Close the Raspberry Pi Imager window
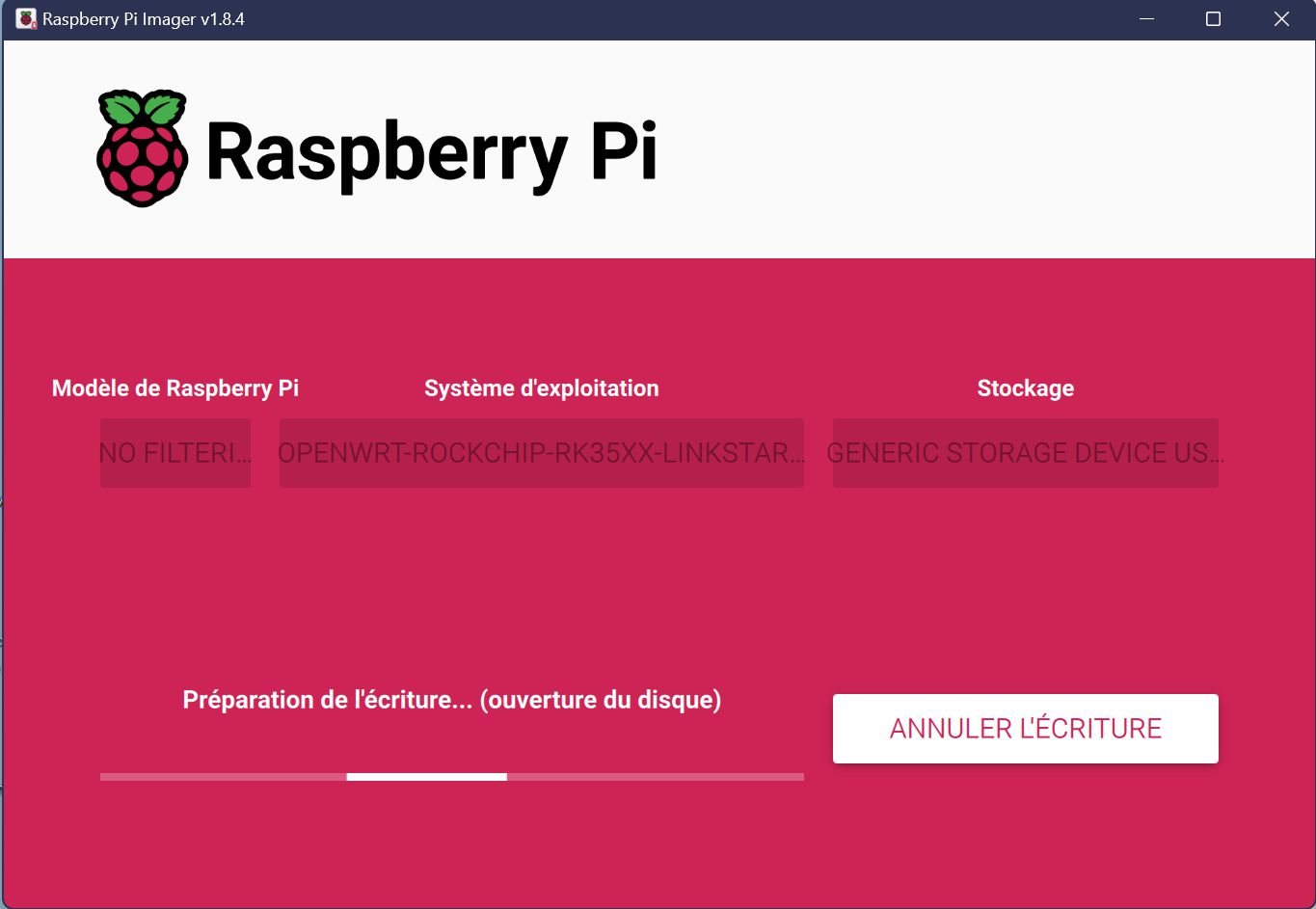The height and width of the screenshot is (909, 1316). (x=1281, y=19)
